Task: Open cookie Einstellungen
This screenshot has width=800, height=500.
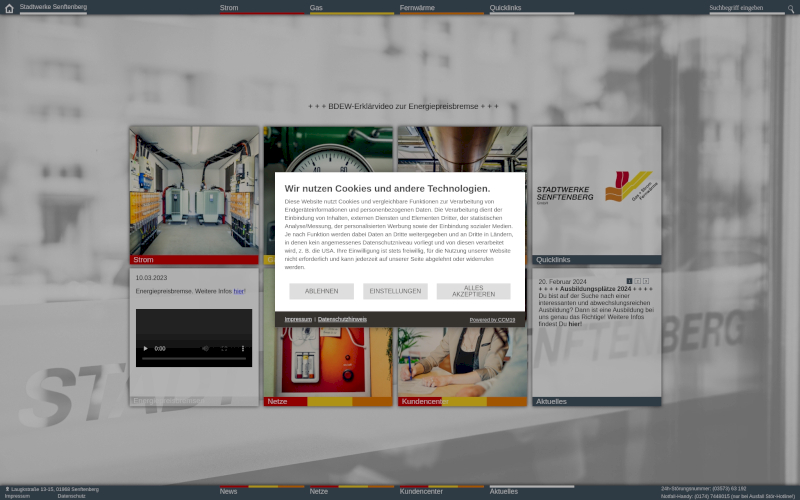Action: click(395, 291)
